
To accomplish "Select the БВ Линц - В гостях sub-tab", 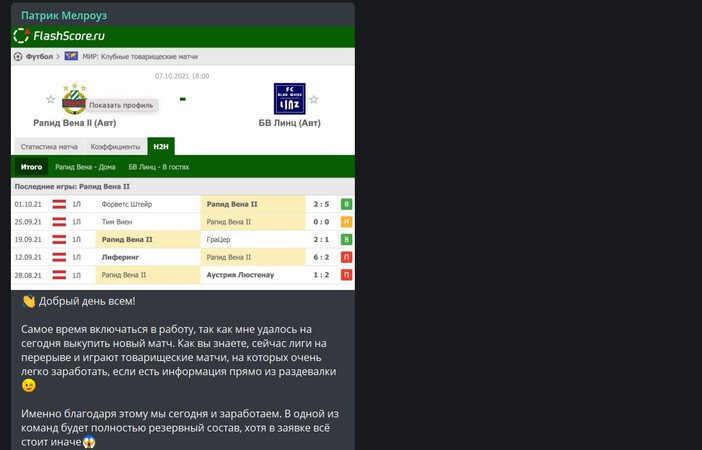I will coord(159,167).
